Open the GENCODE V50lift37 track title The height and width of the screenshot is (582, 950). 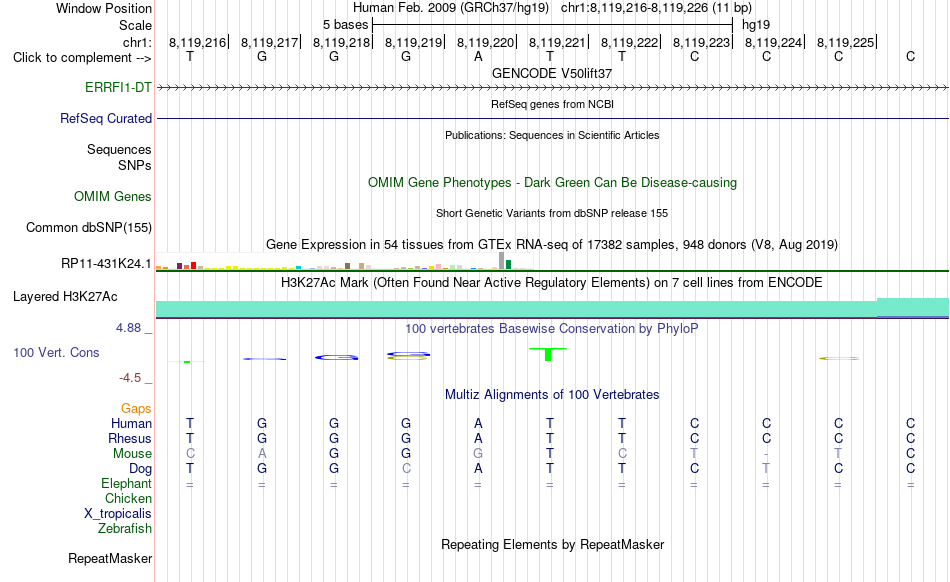(552, 73)
